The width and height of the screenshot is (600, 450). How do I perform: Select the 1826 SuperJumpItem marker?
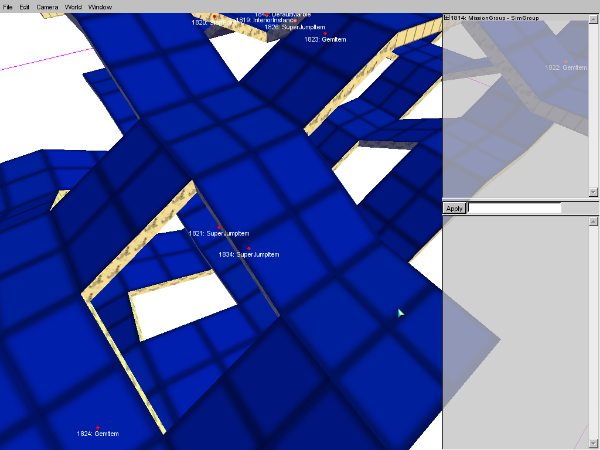pyautogui.click(x=295, y=21)
